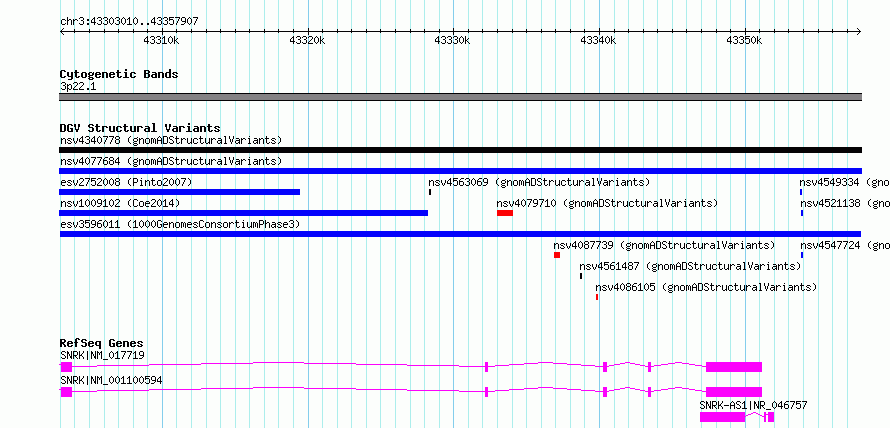
Task: Open the esv2752008 (Pinto2007) label
Action: point(126,182)
